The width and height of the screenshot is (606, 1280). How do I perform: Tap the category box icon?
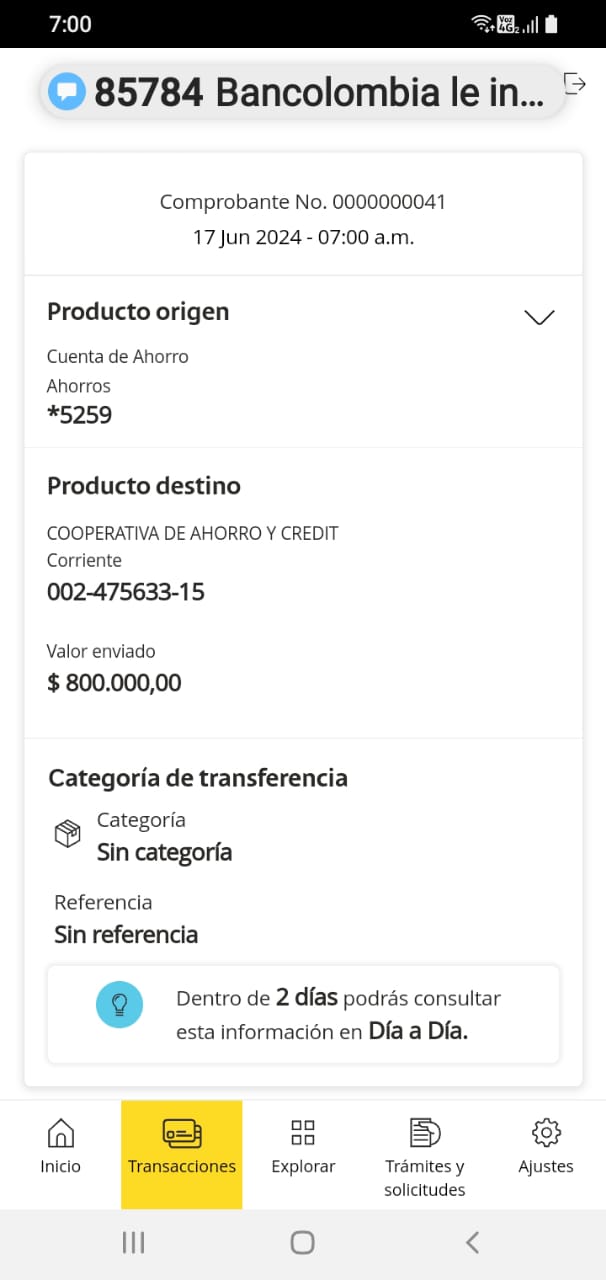pos(68,834)
